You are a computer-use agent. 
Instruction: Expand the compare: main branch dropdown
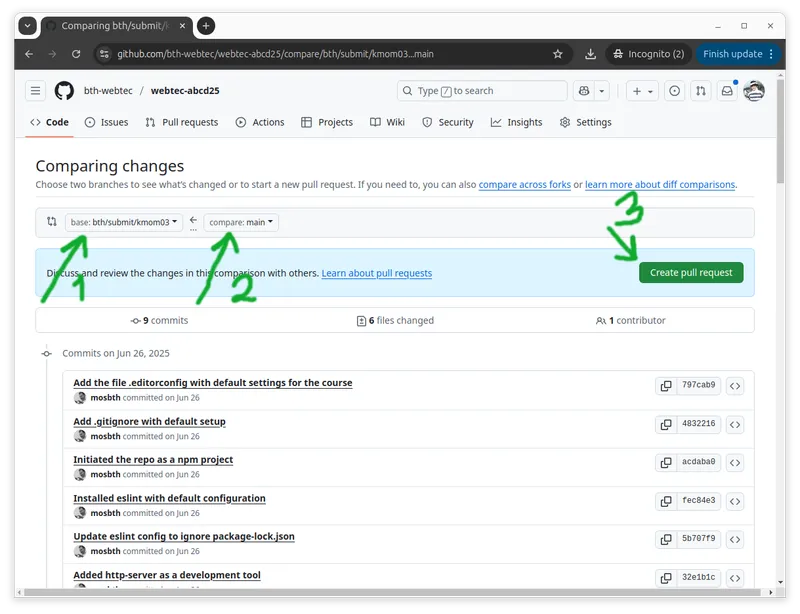(x=241, y=222)
